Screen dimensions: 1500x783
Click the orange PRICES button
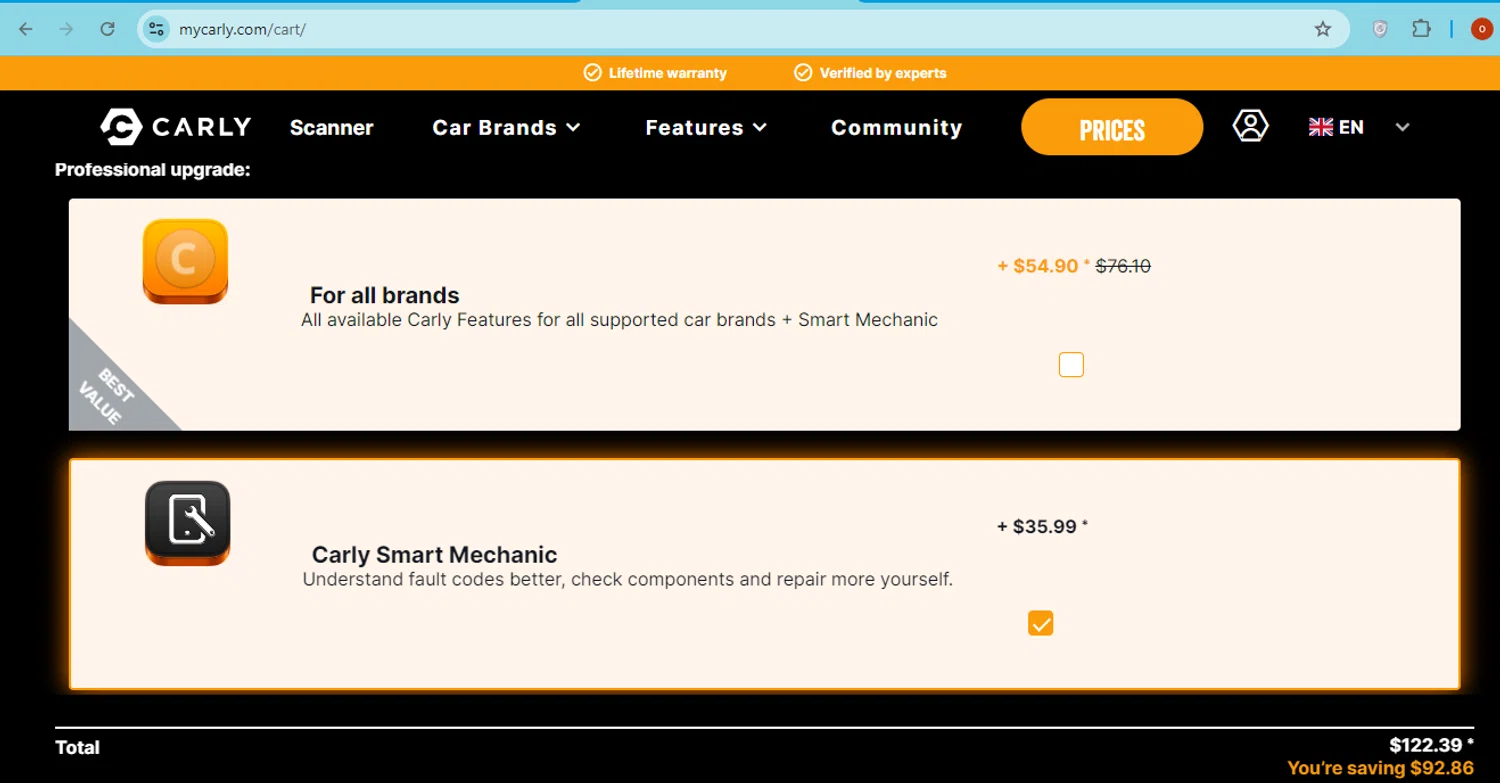pos(1112,127)
